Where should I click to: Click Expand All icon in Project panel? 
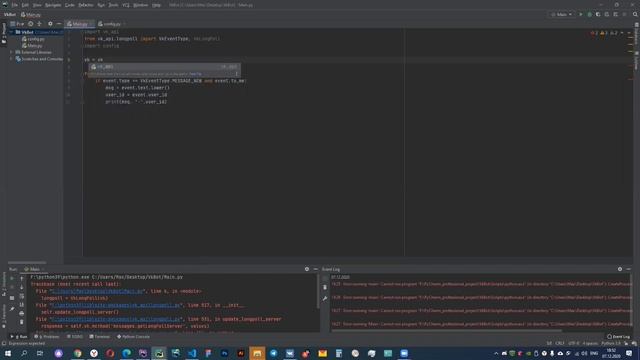40,24
